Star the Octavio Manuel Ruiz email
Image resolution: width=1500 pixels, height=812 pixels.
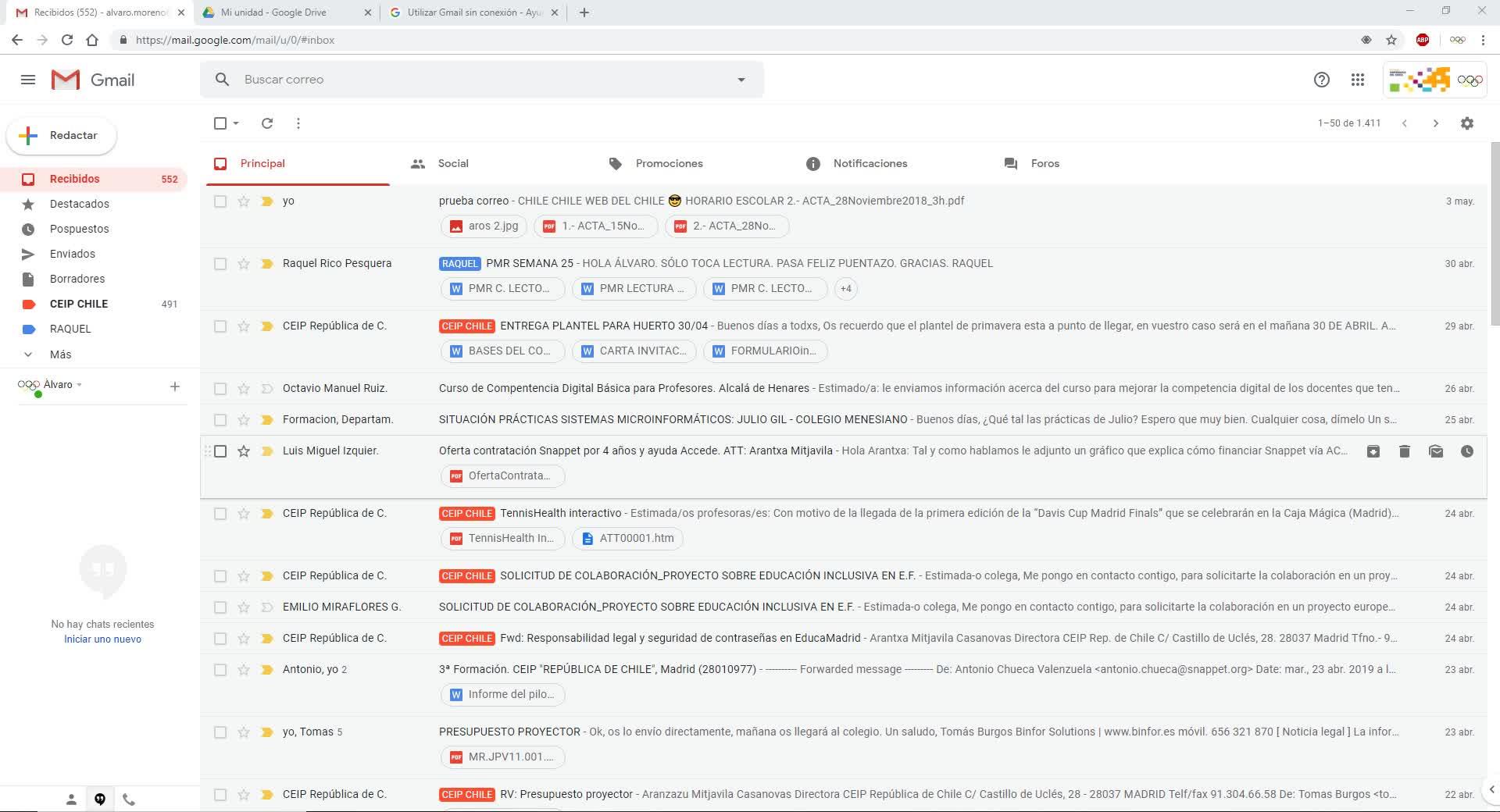point(244,389)
